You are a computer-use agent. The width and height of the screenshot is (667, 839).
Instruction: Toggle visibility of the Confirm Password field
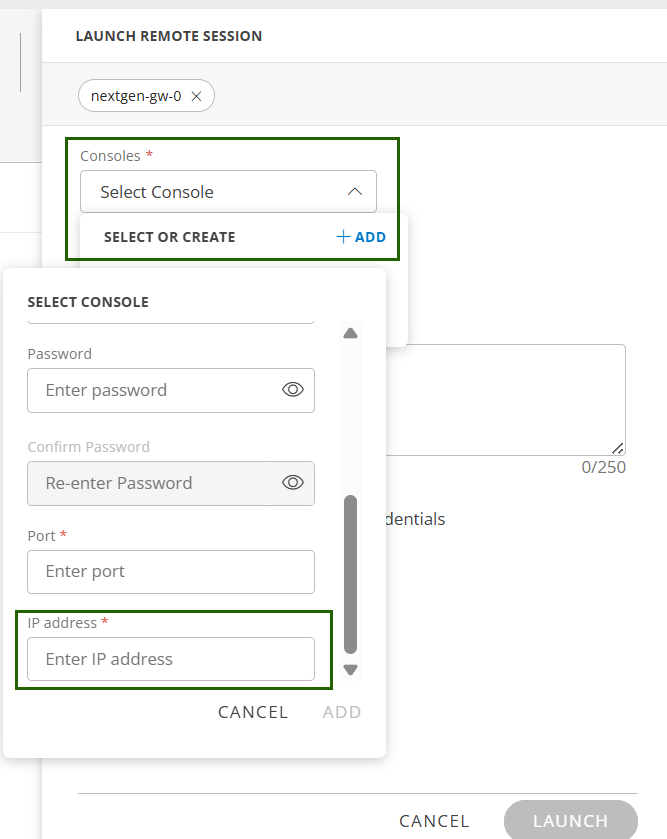[292, 483]
